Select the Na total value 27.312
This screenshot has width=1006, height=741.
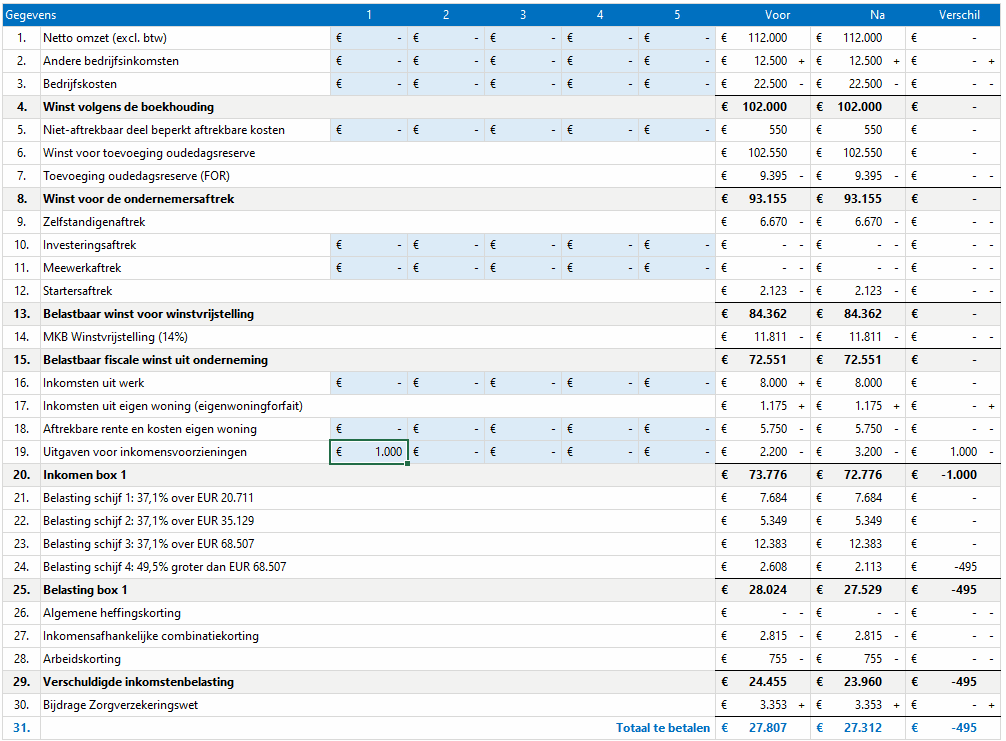coord(862,728)
